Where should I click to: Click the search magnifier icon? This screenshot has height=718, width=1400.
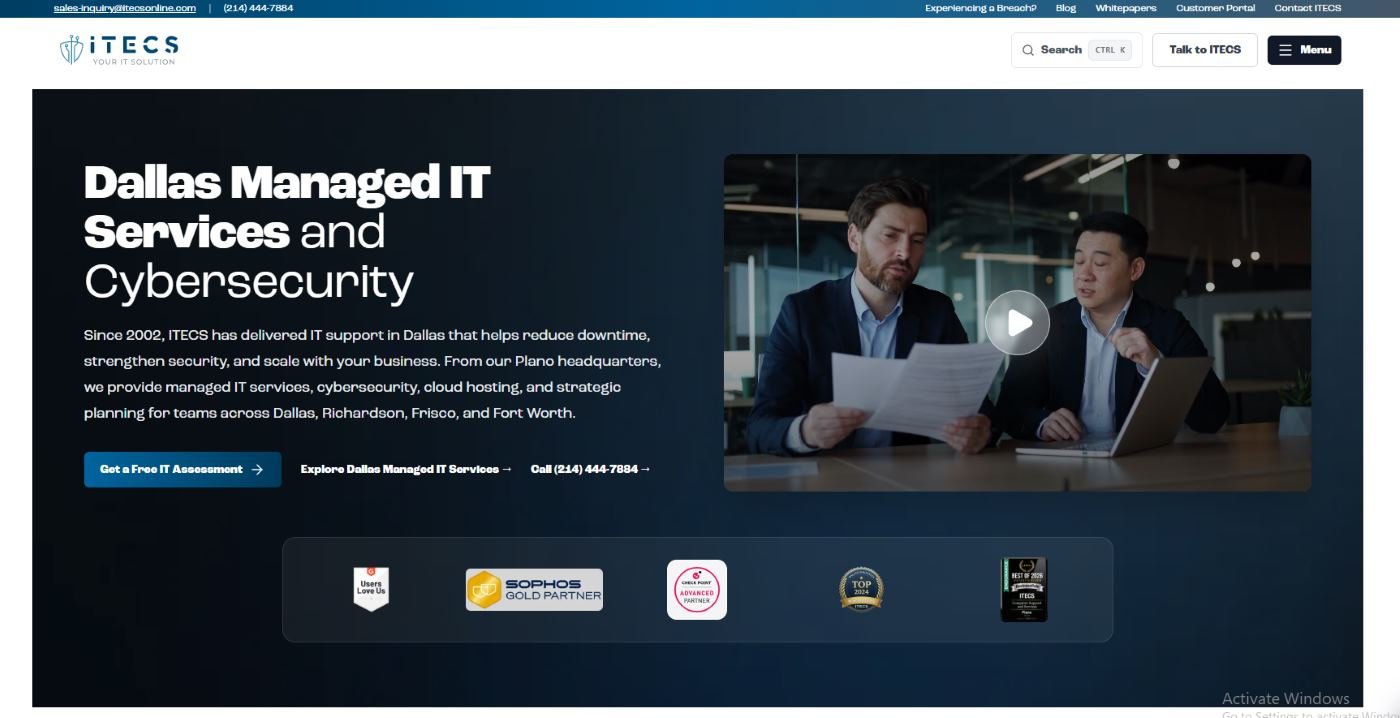(x=1028, y=50)
